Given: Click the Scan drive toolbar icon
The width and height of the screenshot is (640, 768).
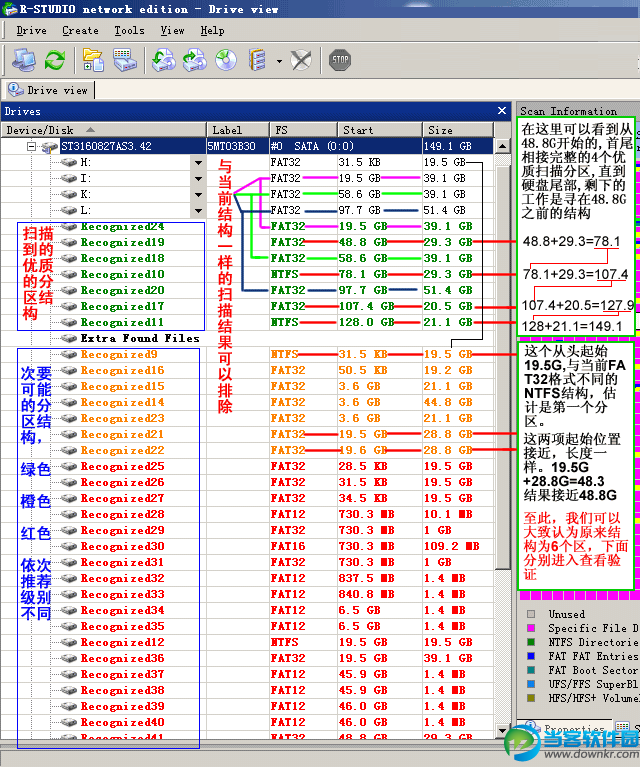Looking at the screenshot, I should [x=125, y=60].
